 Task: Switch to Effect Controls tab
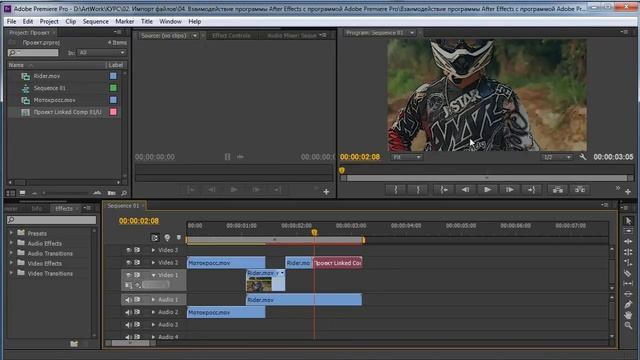tap(231, 36)
